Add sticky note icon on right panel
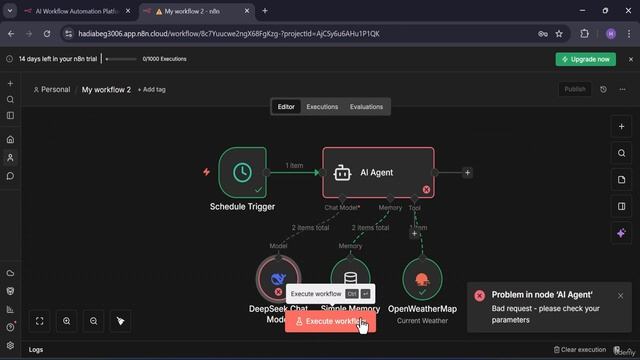Viewport: 640px width, 360px height. [x=621, y=180]
